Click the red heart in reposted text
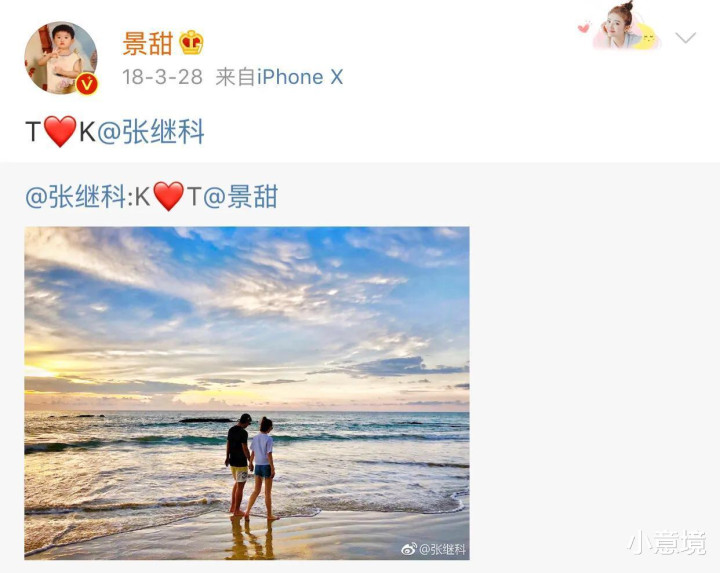The image size is (720, 573). [x=168, y=196]
